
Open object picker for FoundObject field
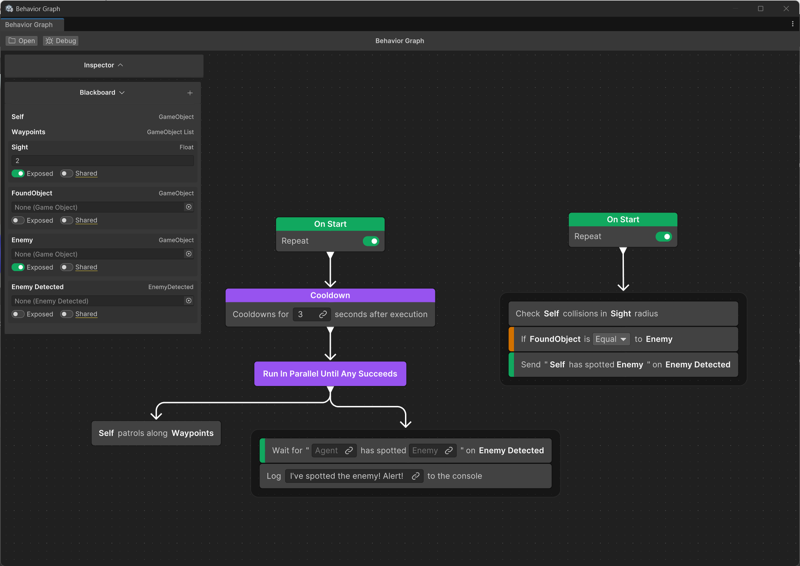[x=189, y=207]
